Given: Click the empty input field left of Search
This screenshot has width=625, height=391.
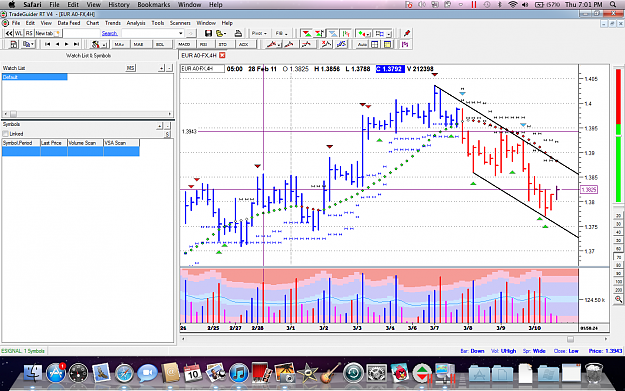Looking at the screenshot, I should [x=81, y=33].
